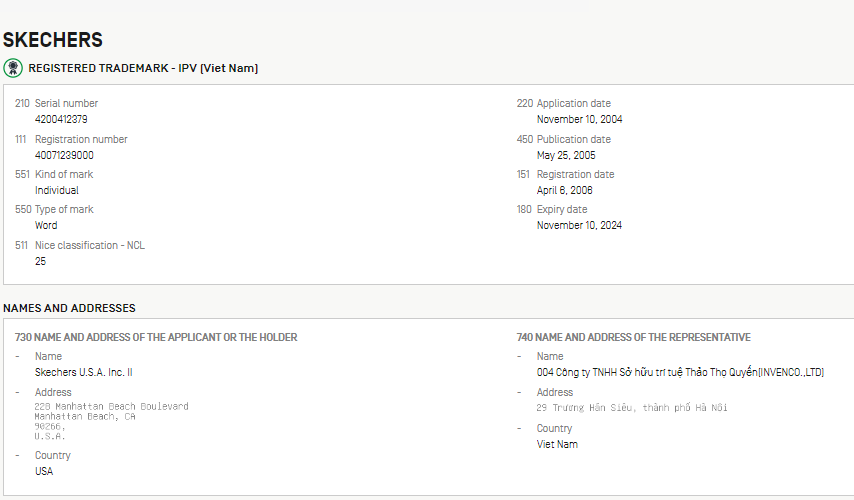Viewport: 854px width, 500px height.
Task: Click the REGISTERED TRADEMARK - IPV status text
Action: [x=143, y=68]
